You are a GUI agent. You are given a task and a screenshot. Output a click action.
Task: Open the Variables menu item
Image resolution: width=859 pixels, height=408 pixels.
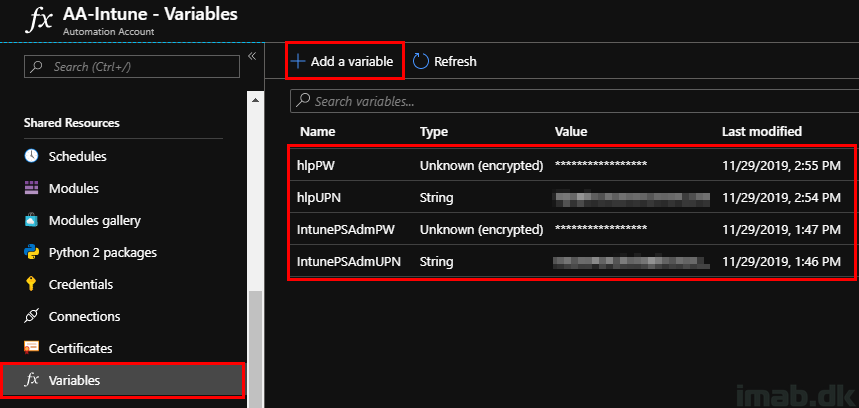75,380
